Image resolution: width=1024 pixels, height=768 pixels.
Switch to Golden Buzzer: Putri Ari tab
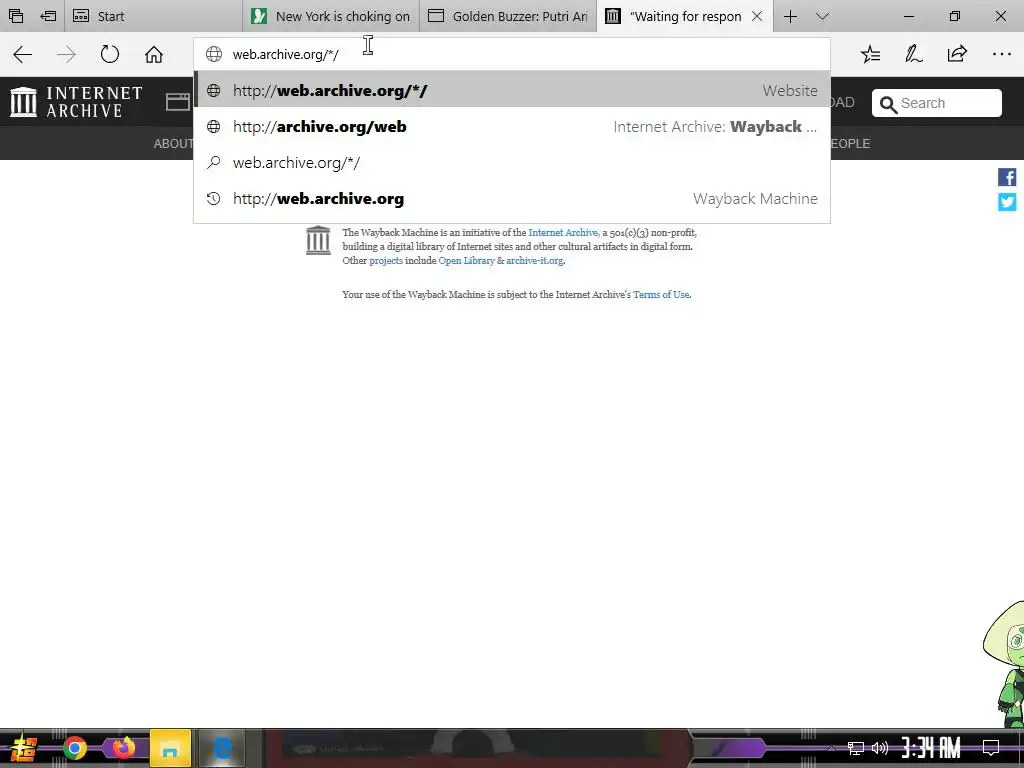click(x=509, y=16)
